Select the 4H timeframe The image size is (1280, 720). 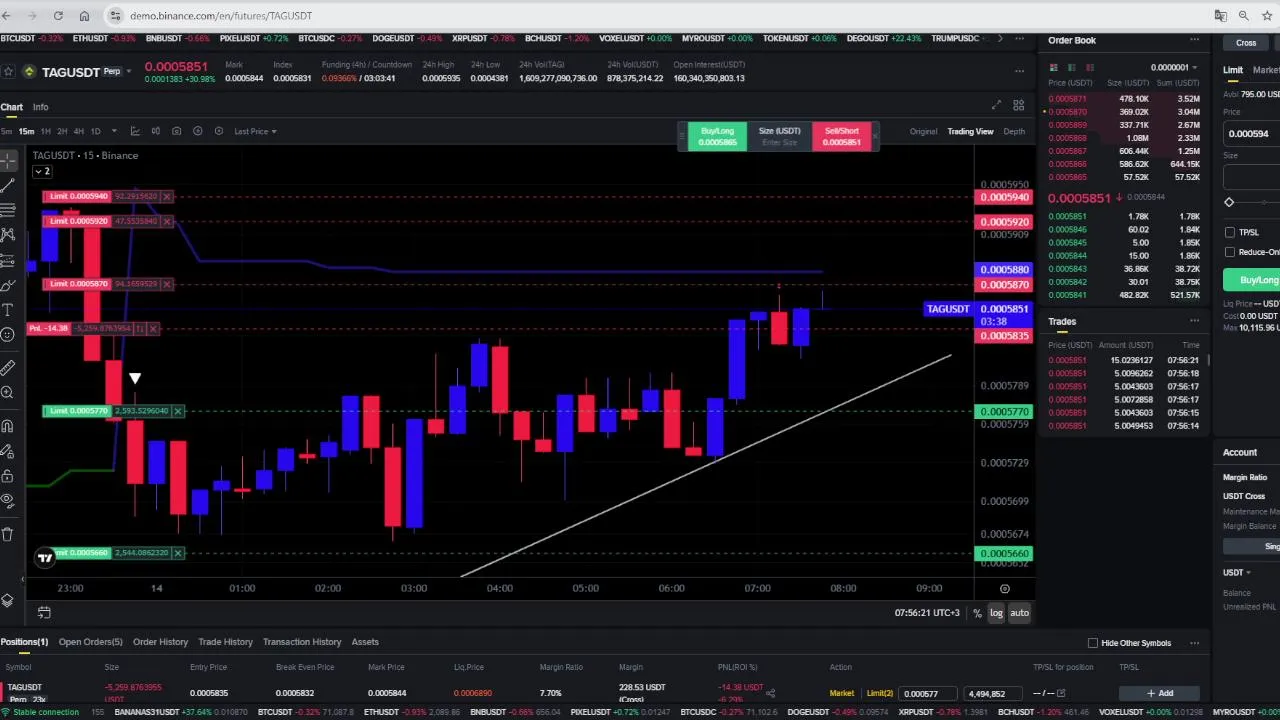[78, 131]
